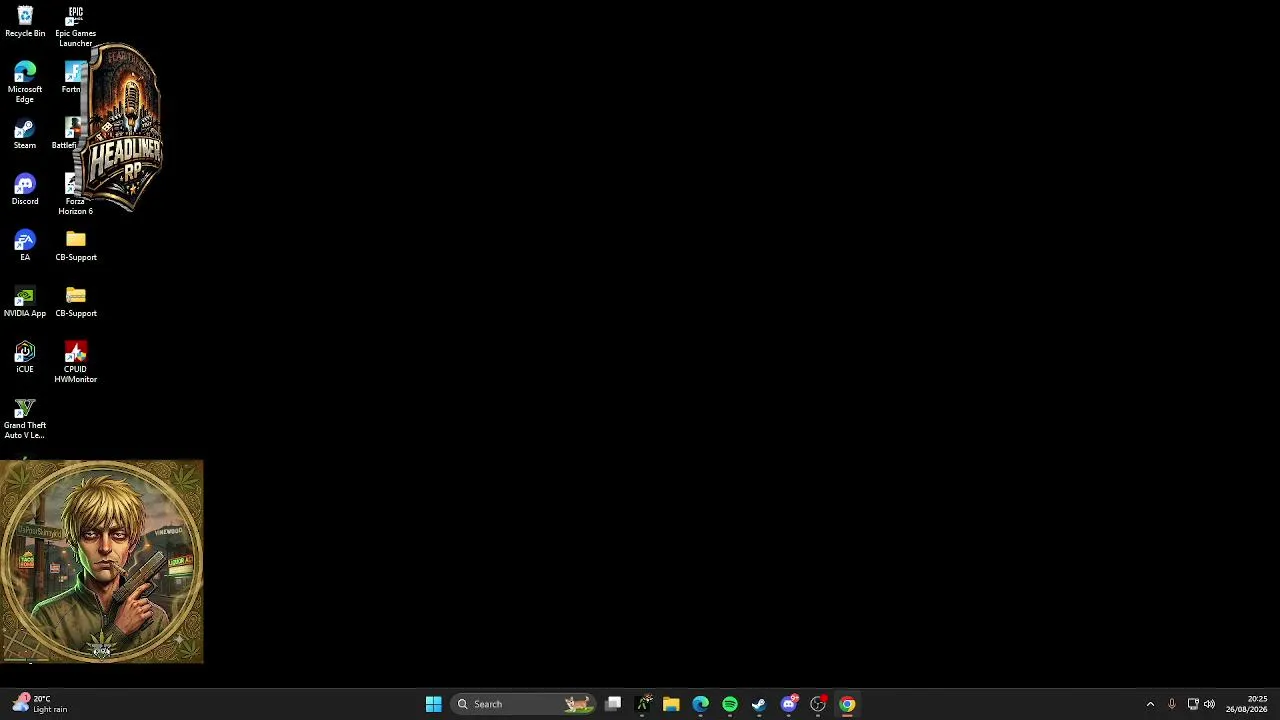Select the iCUE desktop shortcut
Screen dimensions: 1280x720
[x=25, y=358]
